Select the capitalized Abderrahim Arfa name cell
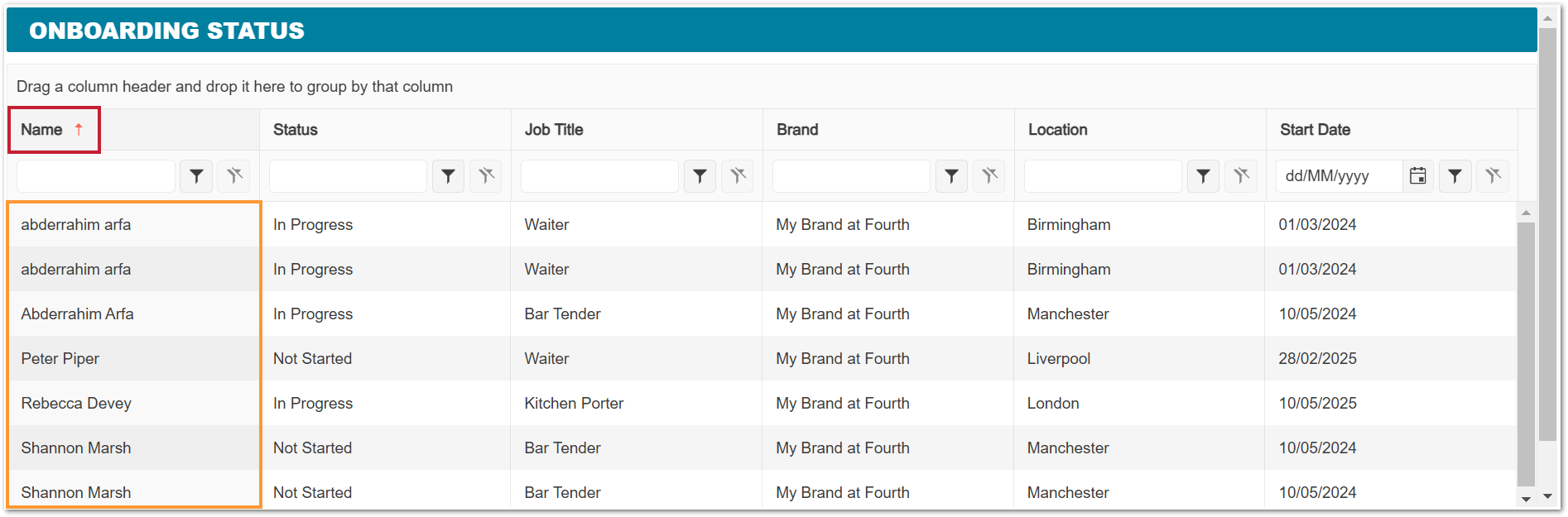Screen dimensions: 1568x517 [x=134, y=314]
